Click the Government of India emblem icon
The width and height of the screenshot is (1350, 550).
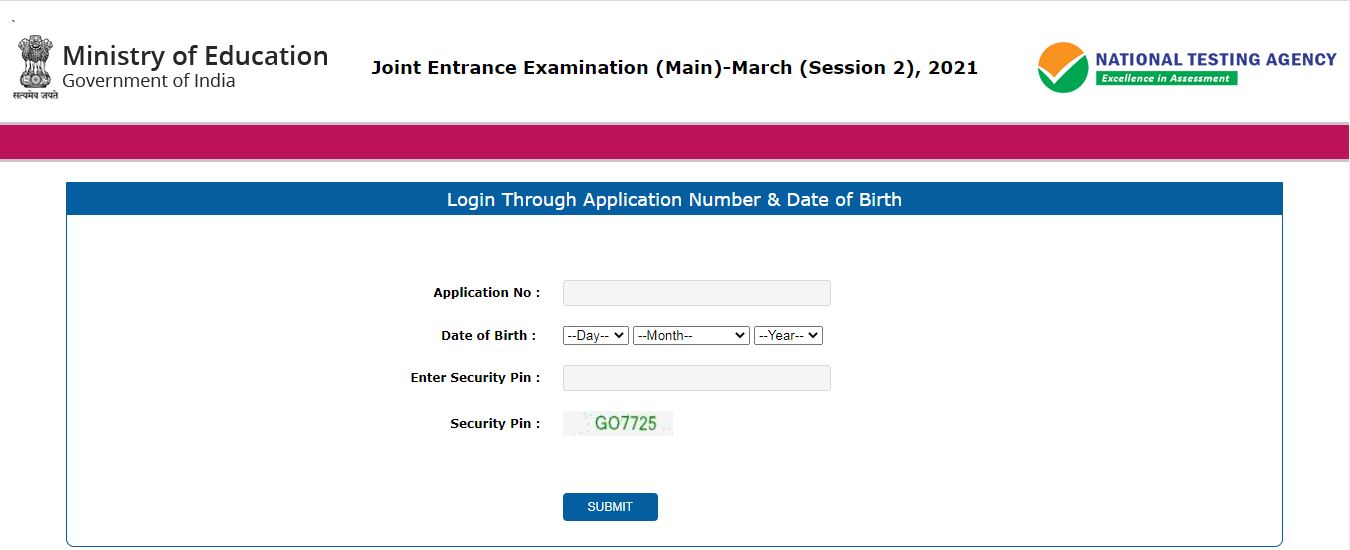35,64
